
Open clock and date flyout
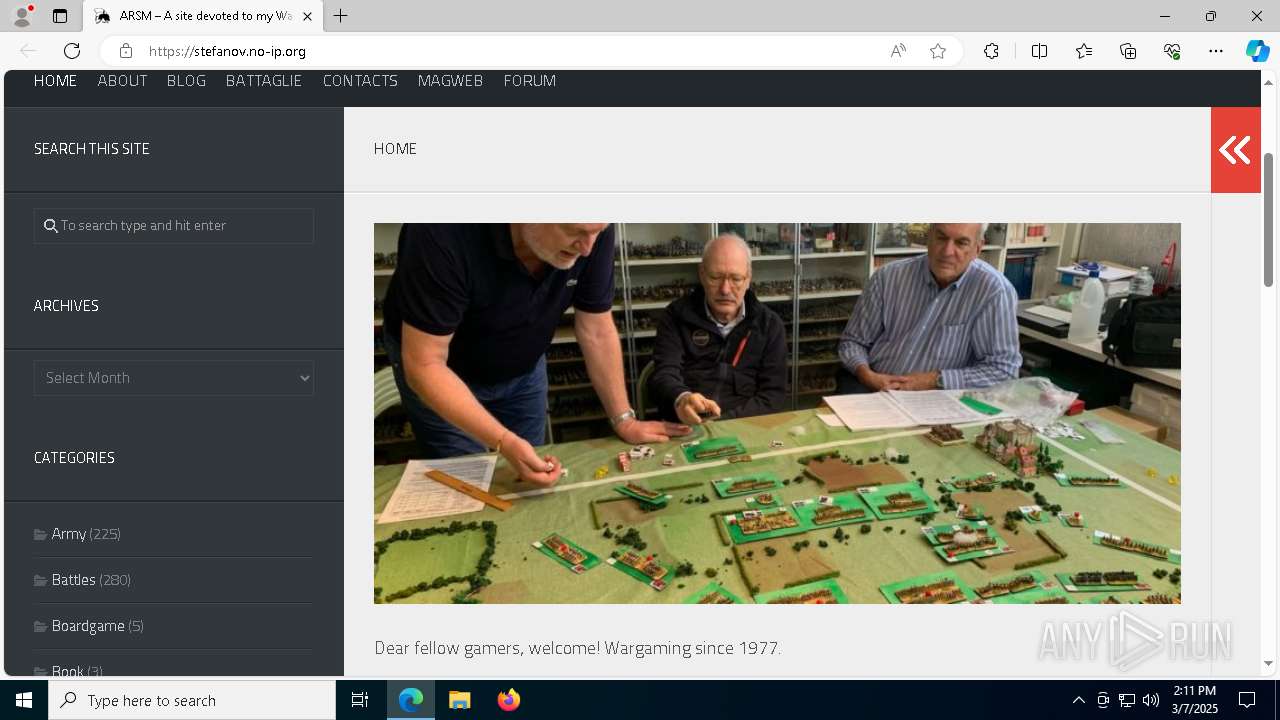1194,700
